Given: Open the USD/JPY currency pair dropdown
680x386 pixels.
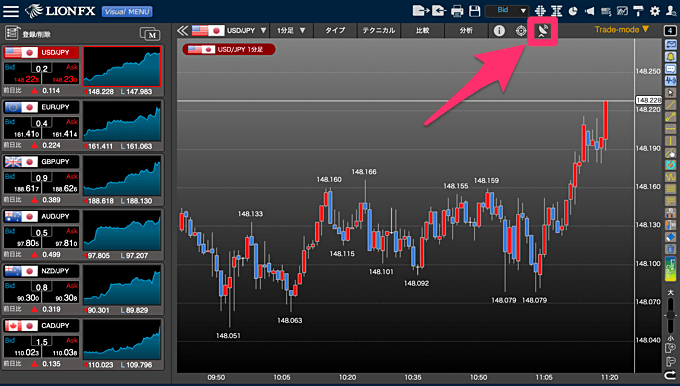Looking at the screenshot, I should [x=229, y=30].
